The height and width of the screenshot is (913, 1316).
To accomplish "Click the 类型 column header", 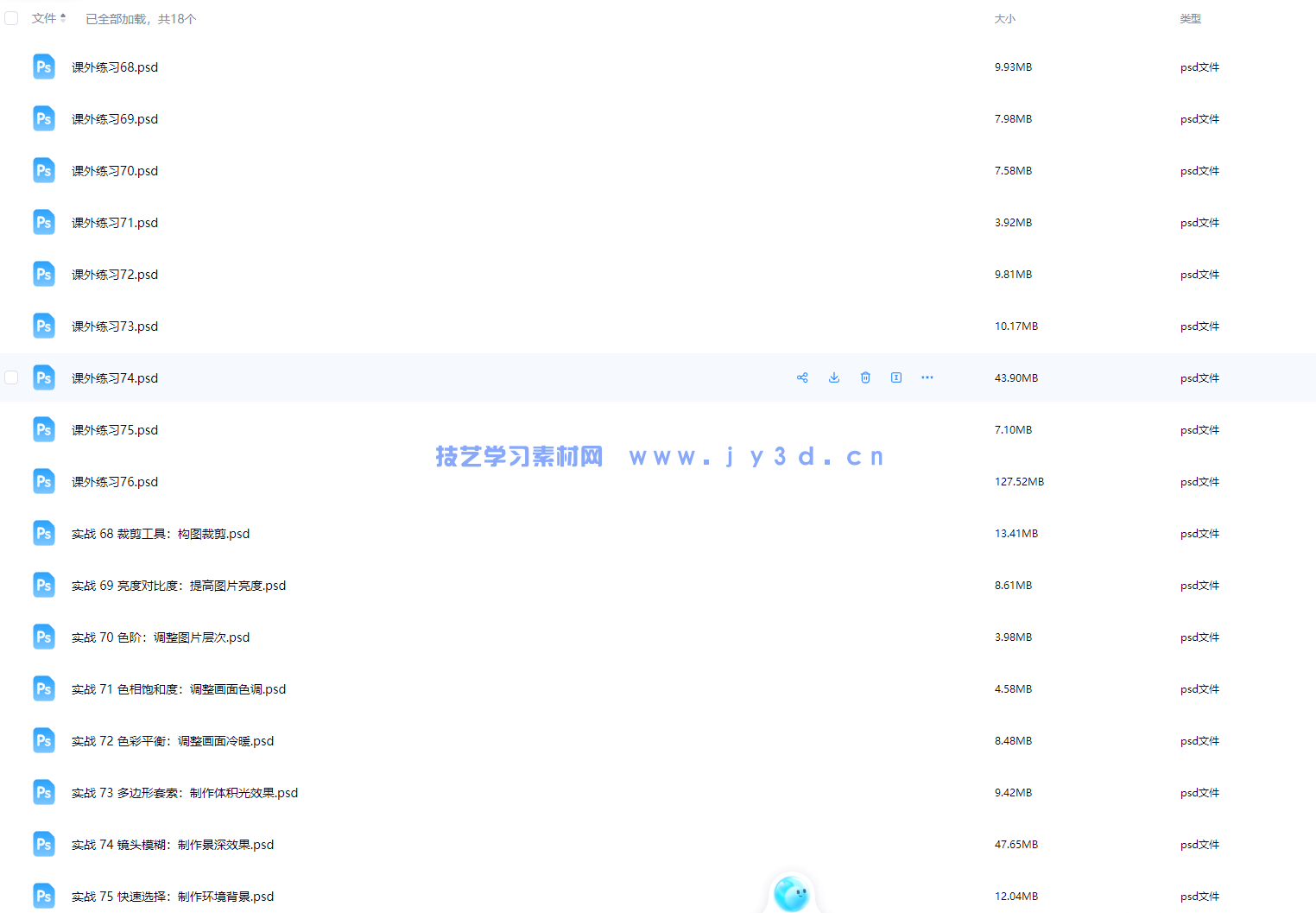I will pyautogui.click(x=1190, y=18).
